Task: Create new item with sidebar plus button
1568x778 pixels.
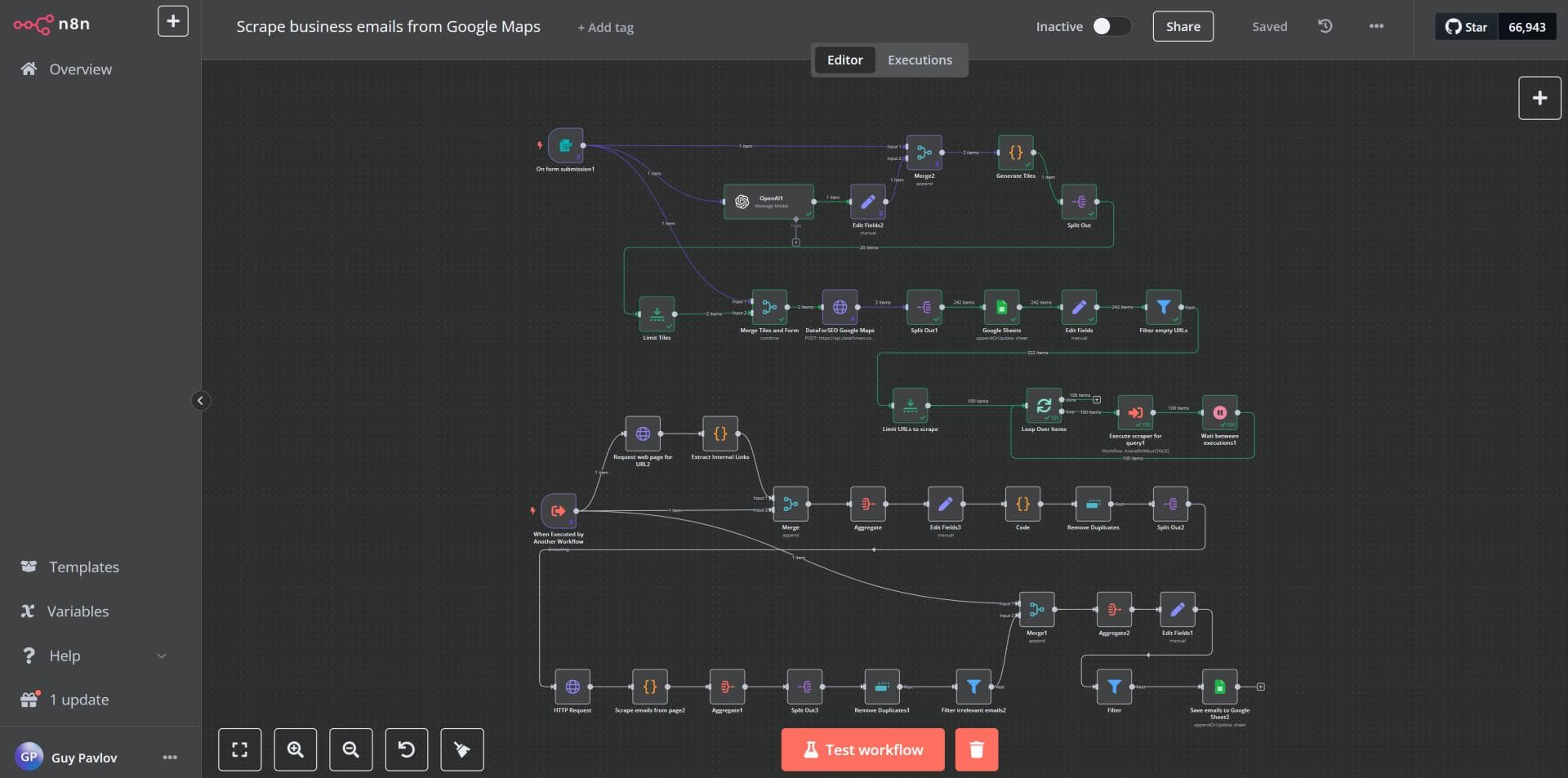Action: click(172, 21)
